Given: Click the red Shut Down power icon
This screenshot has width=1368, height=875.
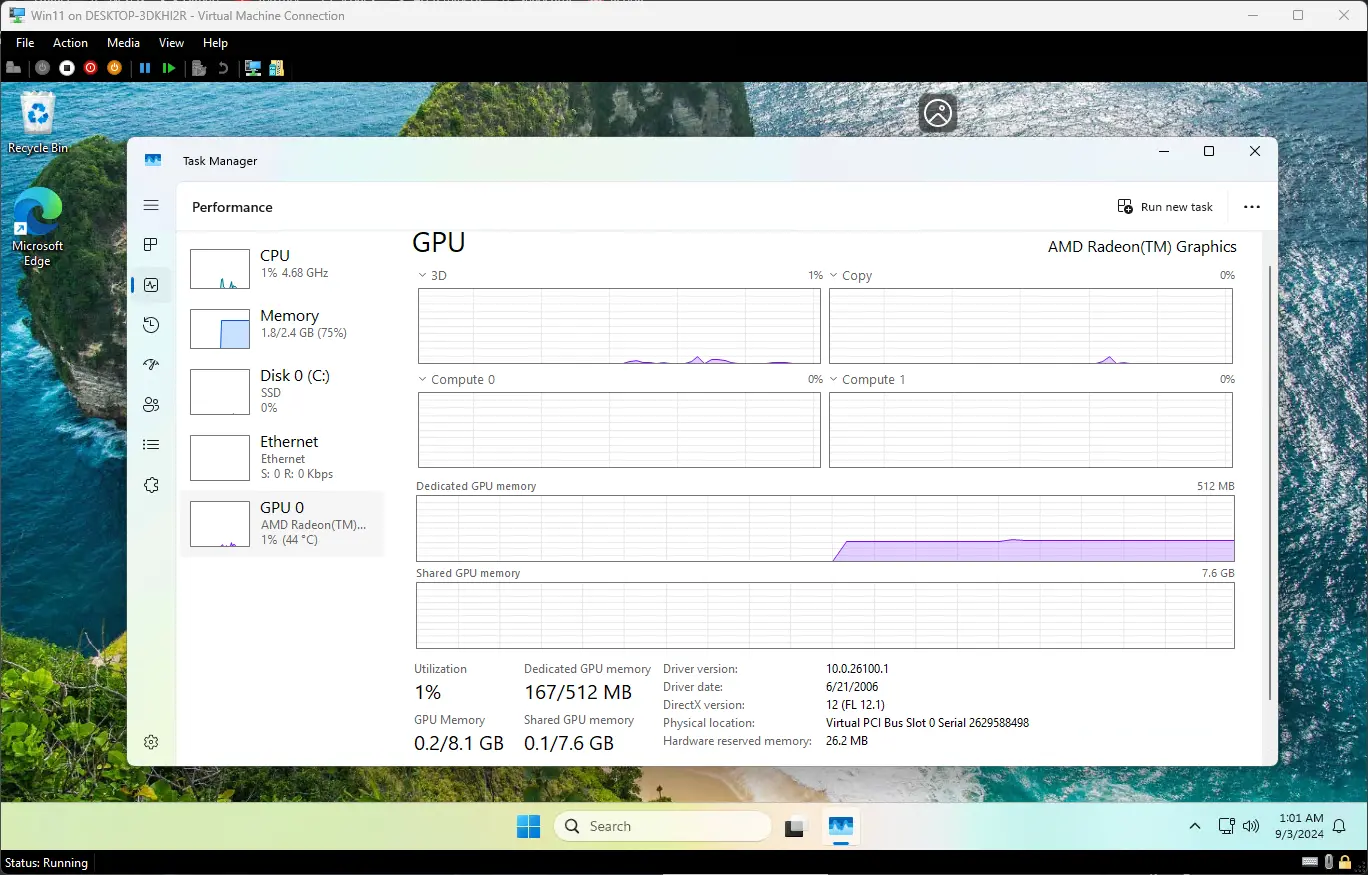Looking at the screenshot, I should (x=90, y=68).
